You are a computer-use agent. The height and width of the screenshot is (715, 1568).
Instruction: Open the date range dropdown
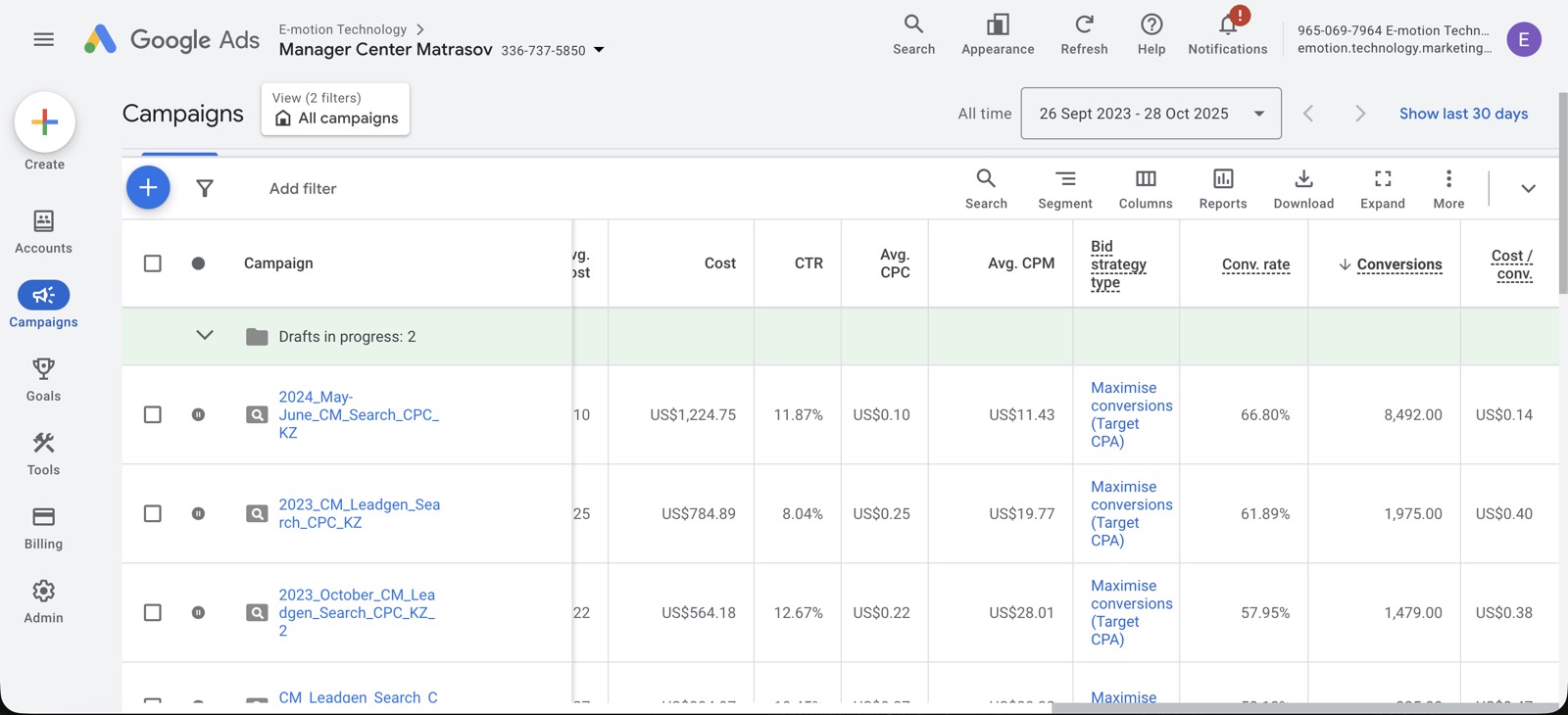tap(1151, 114)
